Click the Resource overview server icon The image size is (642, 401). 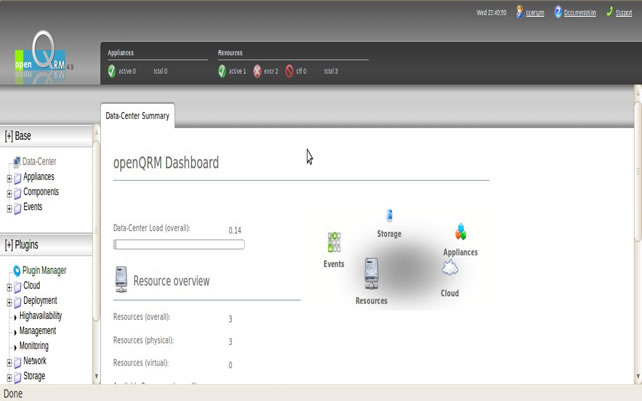[x=121, y=279]
